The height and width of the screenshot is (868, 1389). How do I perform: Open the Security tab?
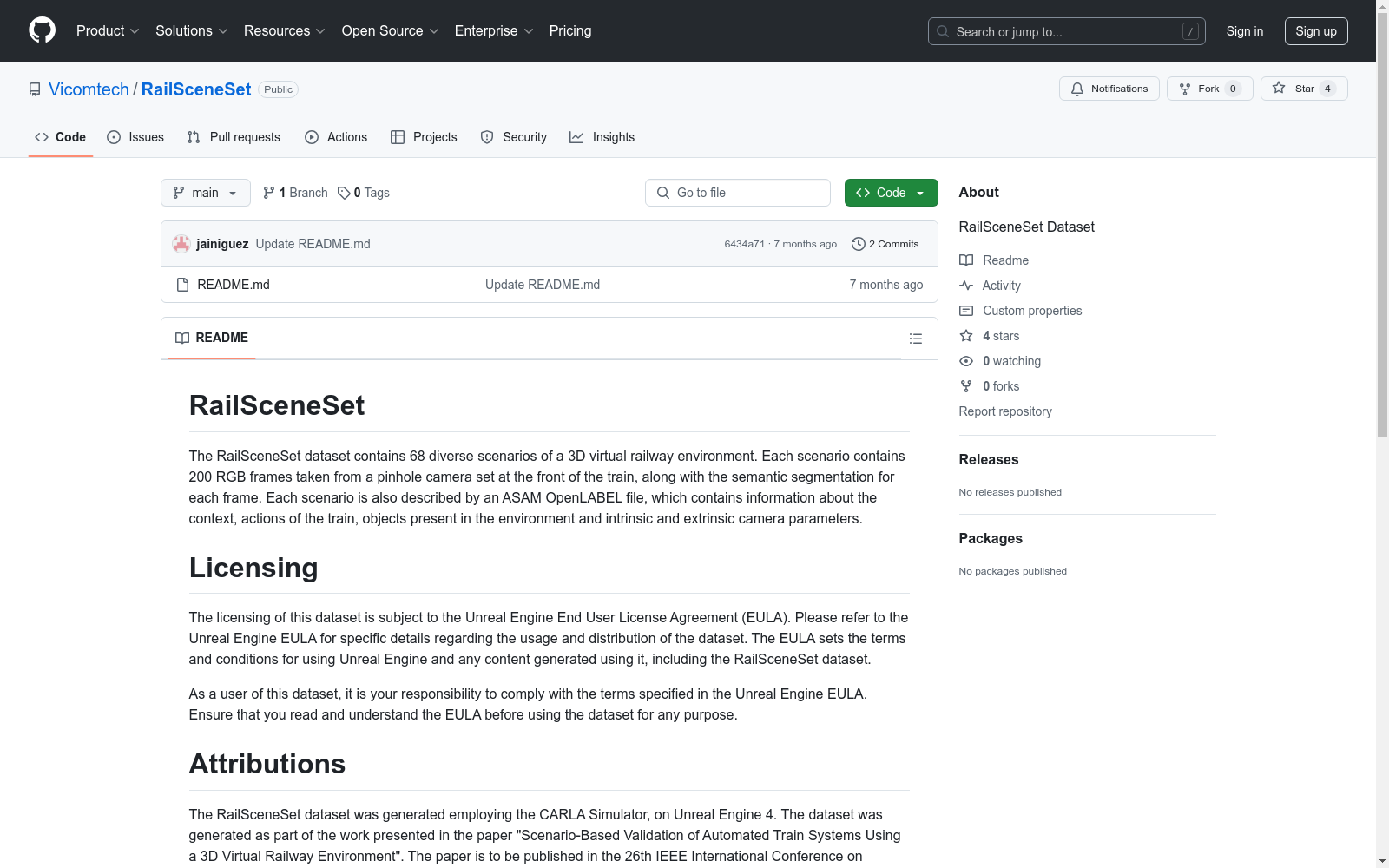click(514, 137)
